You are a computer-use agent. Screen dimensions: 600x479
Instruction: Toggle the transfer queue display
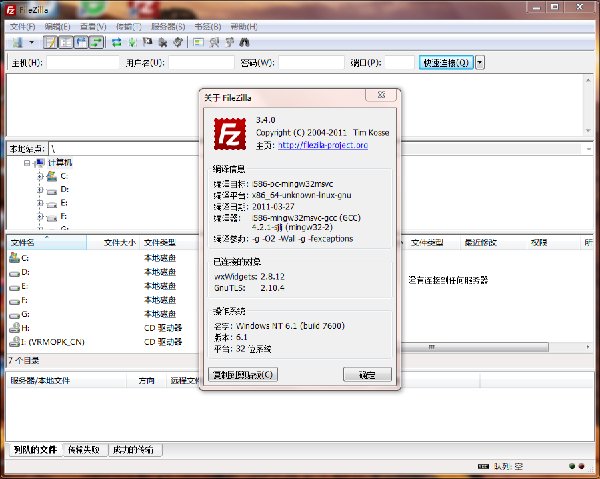click(x=96, y=42)
